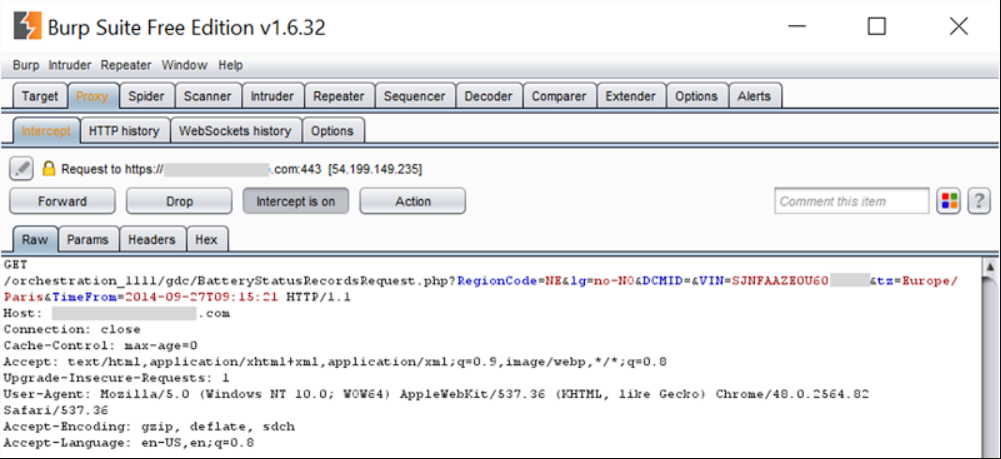Switch to the Extender tab
The height and width of the screenshot is (459, 1001).
tap(631, 96)
